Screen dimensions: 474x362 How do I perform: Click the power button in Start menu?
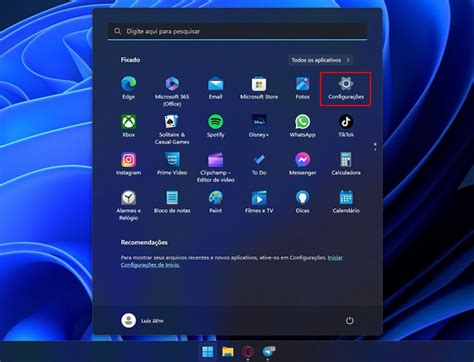(x=349, y=321)
